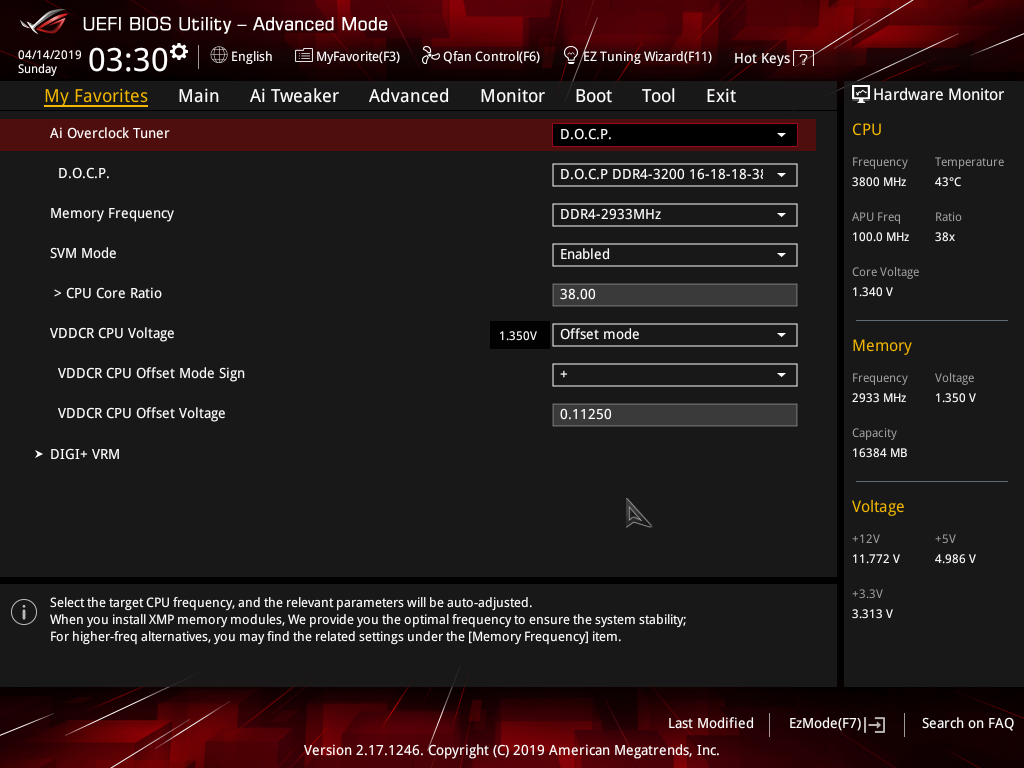Switch to EzMode(F7)
Image resolution: width=1024 pixels, height=768 pixels.
click(837, 724)
